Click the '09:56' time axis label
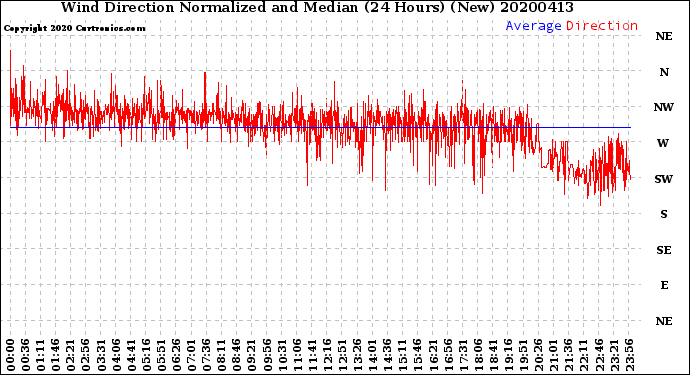Screen dimensions: 690x375 point(268,356)
